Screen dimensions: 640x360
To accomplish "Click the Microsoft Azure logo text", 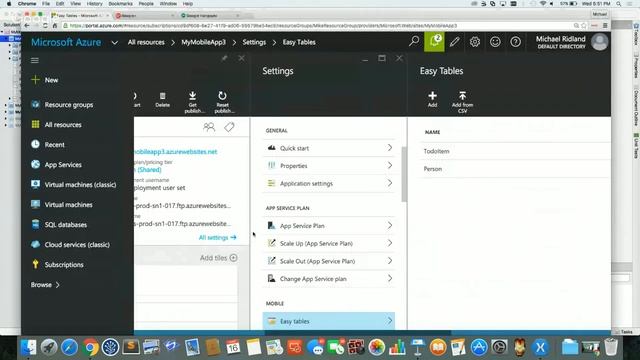I will tap(66, 42).
